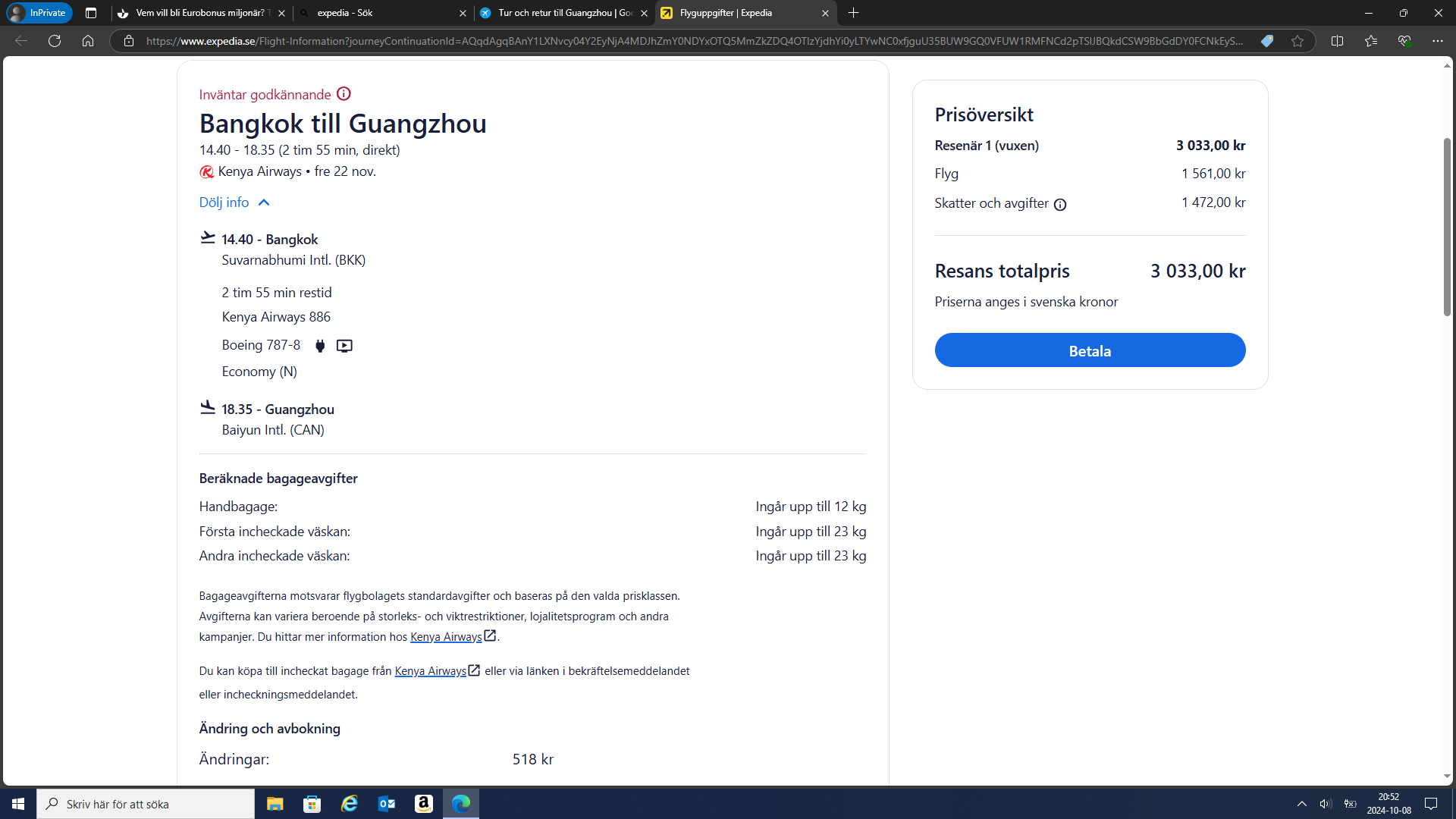Viewport: 1456px width, 819px height.
Task: Click info icon next to Inväntar godkännande
Action: point(344,94)
